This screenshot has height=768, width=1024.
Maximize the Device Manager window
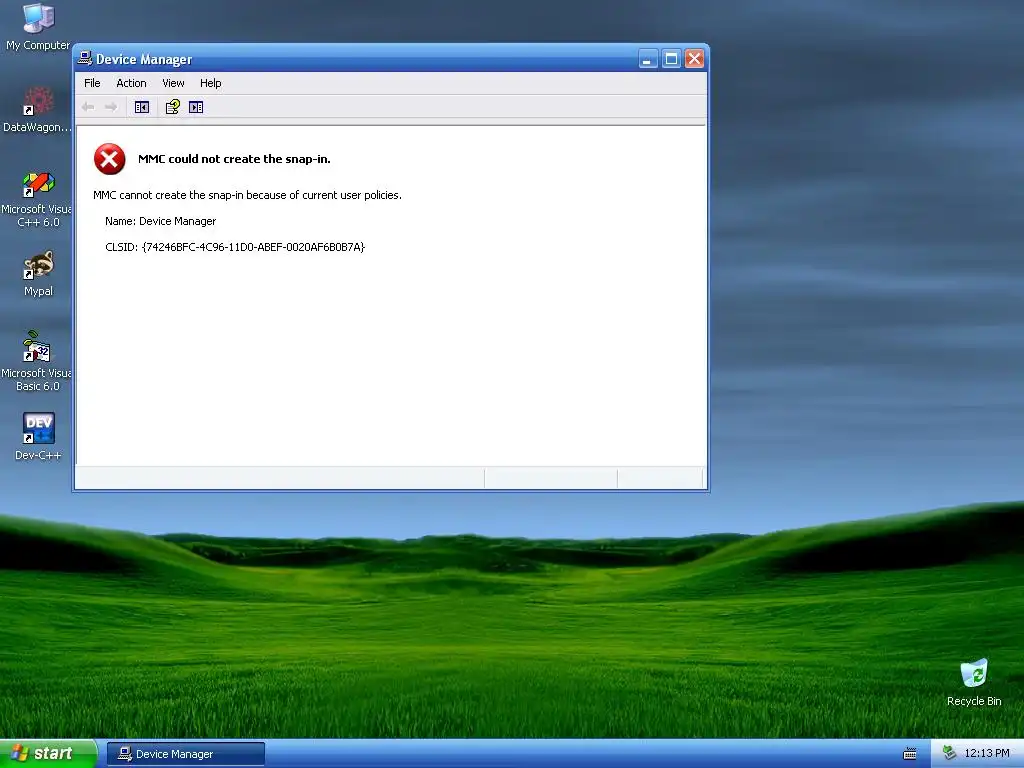[x=671, y=59]
